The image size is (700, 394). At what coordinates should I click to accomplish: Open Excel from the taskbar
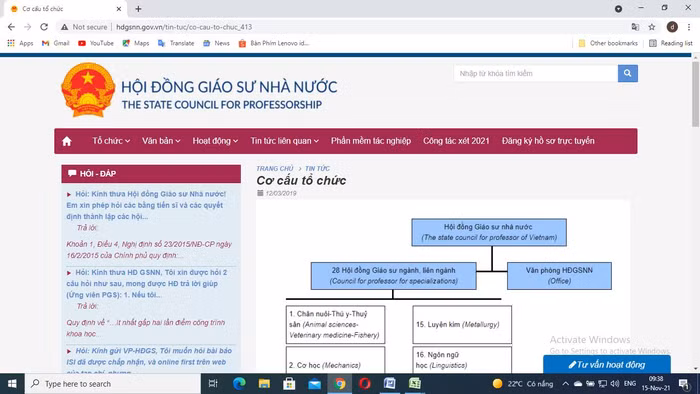(415, 384)
